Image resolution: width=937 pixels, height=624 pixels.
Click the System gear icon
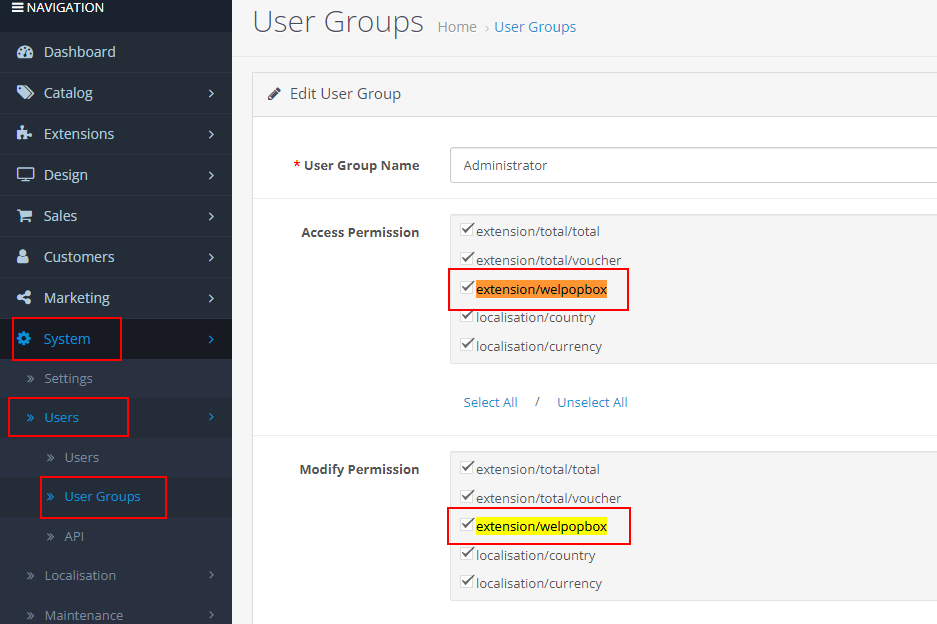tap(25, 339)
